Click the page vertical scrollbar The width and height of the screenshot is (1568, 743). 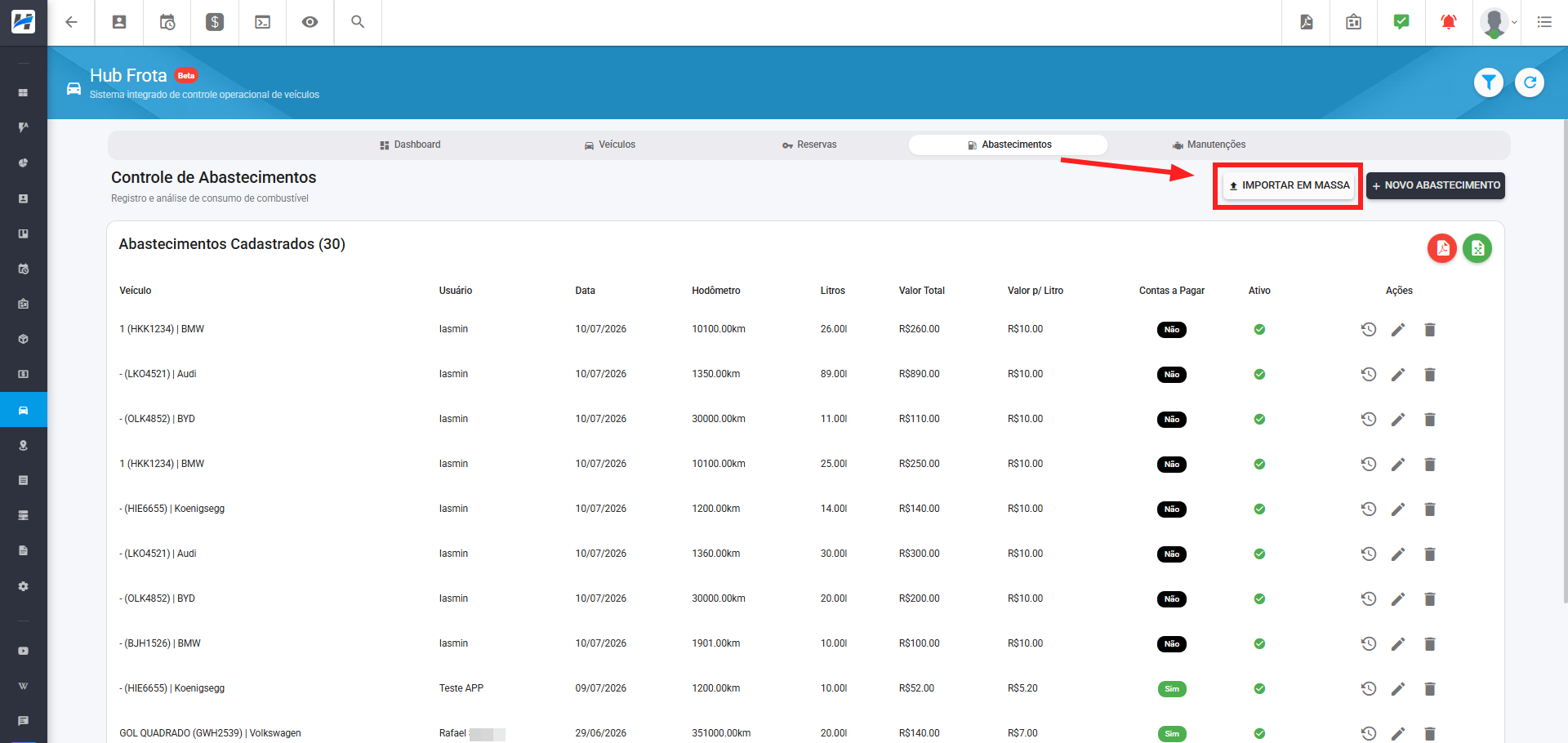(1565, 359)
